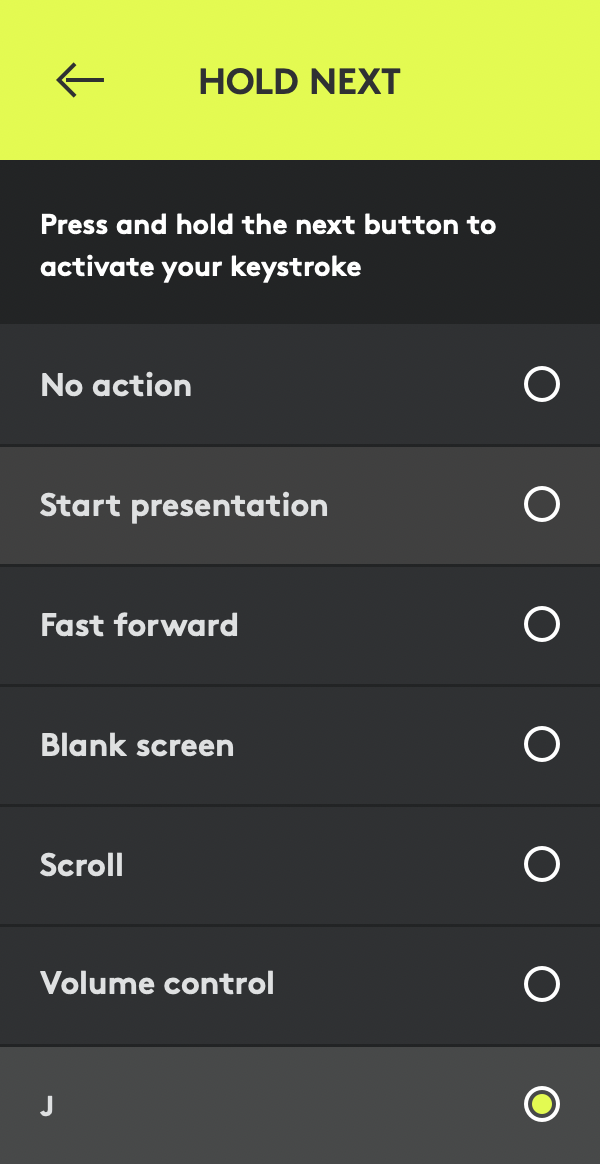Click the Start presentation label text
600x1164 pixels.
click(x=184, y=506)
